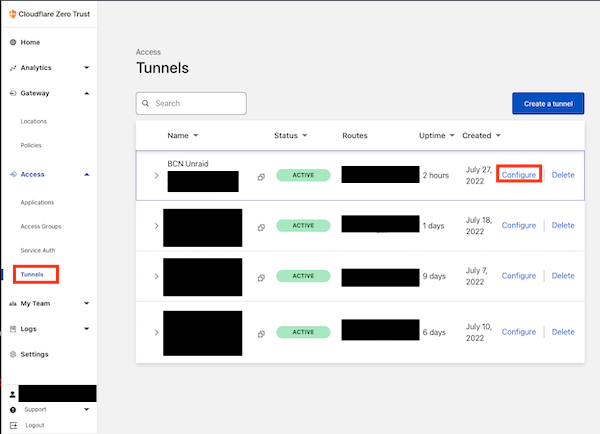Click copy icon for July 10 tunnel
600x434 pixels.
[x=260, y=332]
